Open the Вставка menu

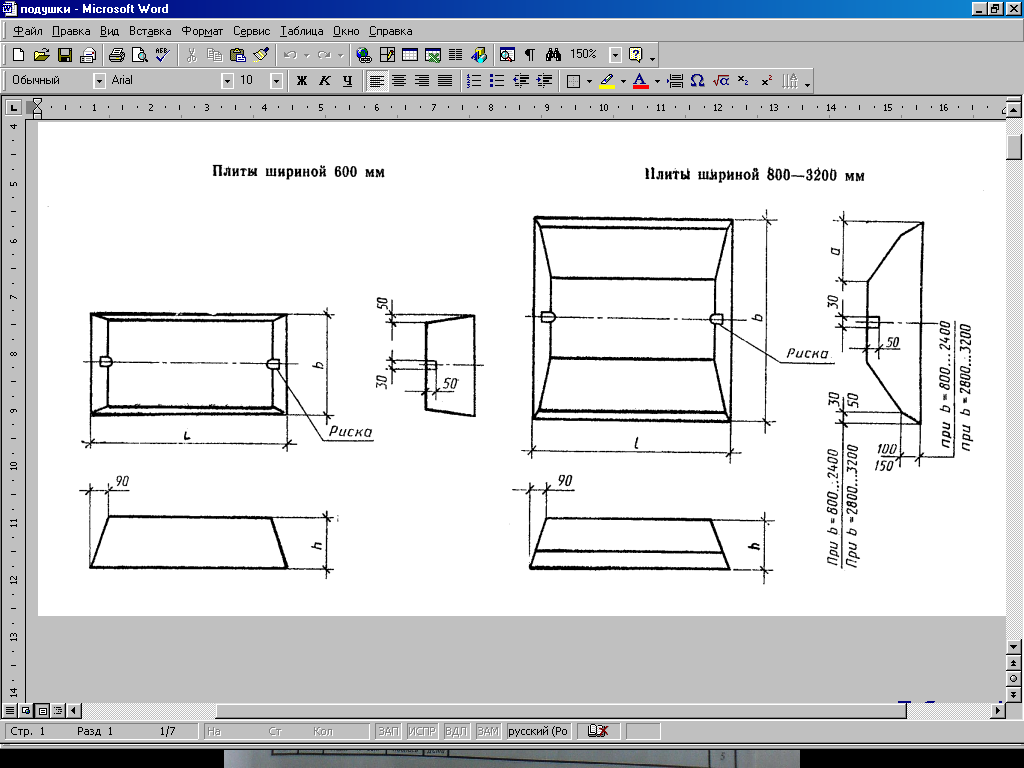(x=150, y=31)
